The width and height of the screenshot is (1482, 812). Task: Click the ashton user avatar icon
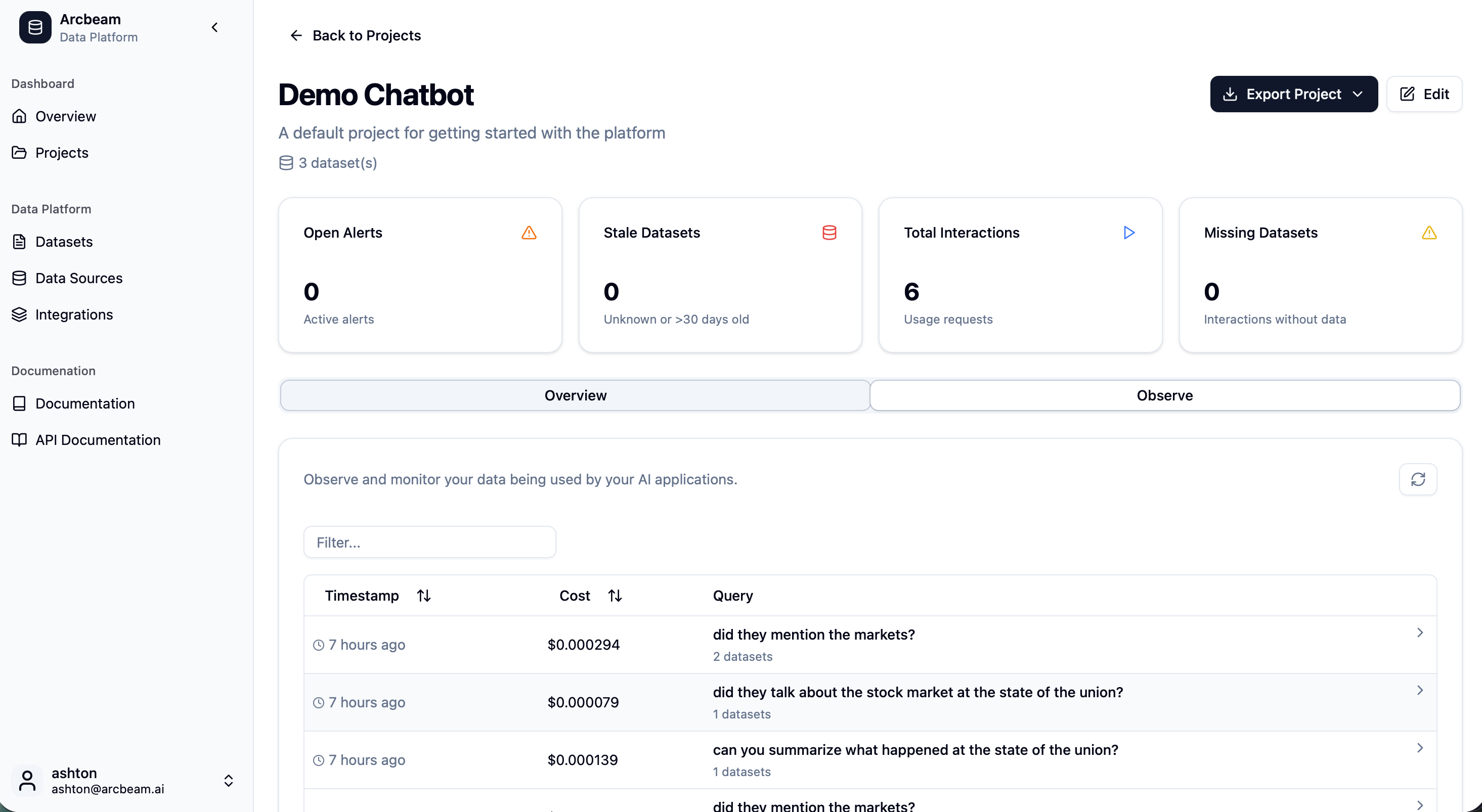coord(28,780)
